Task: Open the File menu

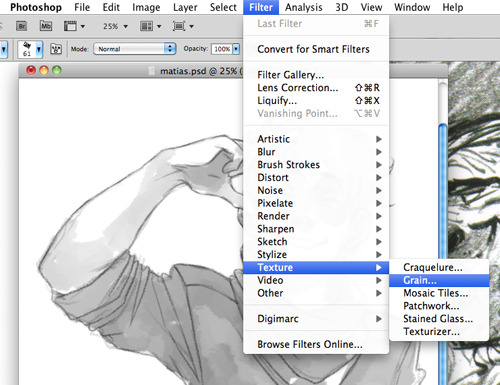Action: [82, 7]
